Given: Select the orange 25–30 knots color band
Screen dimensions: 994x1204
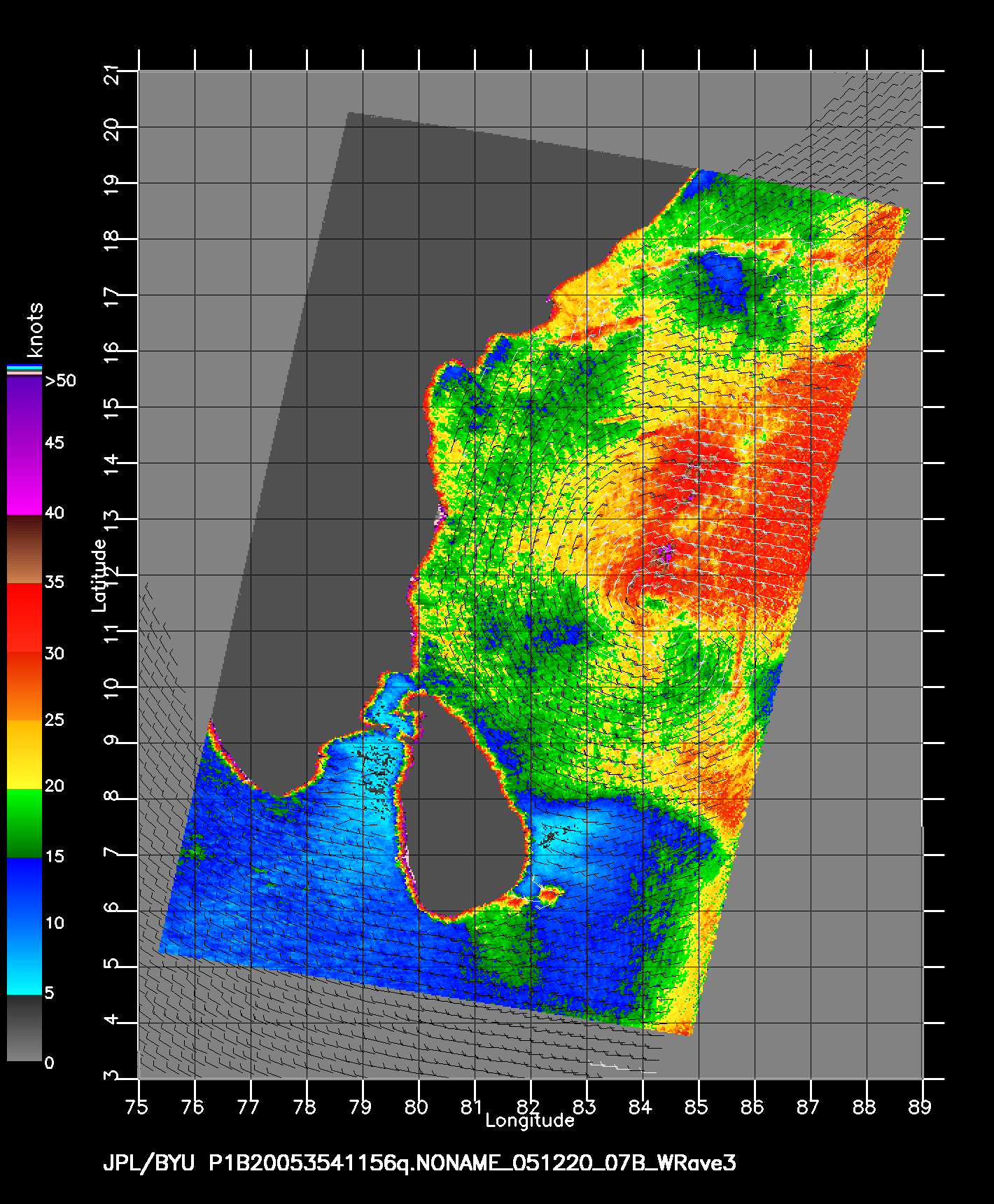Looking at the screenshot, I should click(24, 686).
